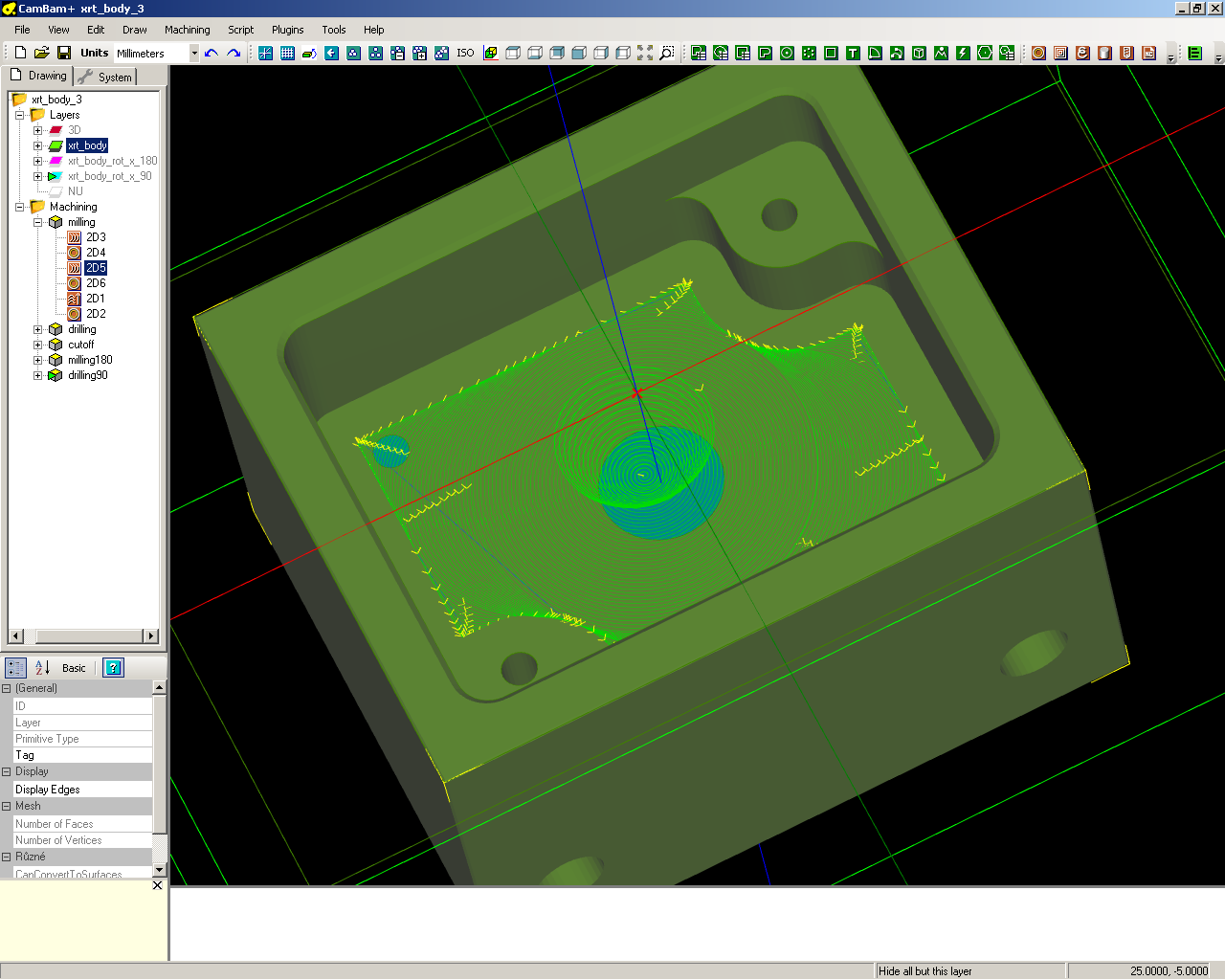Switch to the ISO view

[x=465, y=53]
